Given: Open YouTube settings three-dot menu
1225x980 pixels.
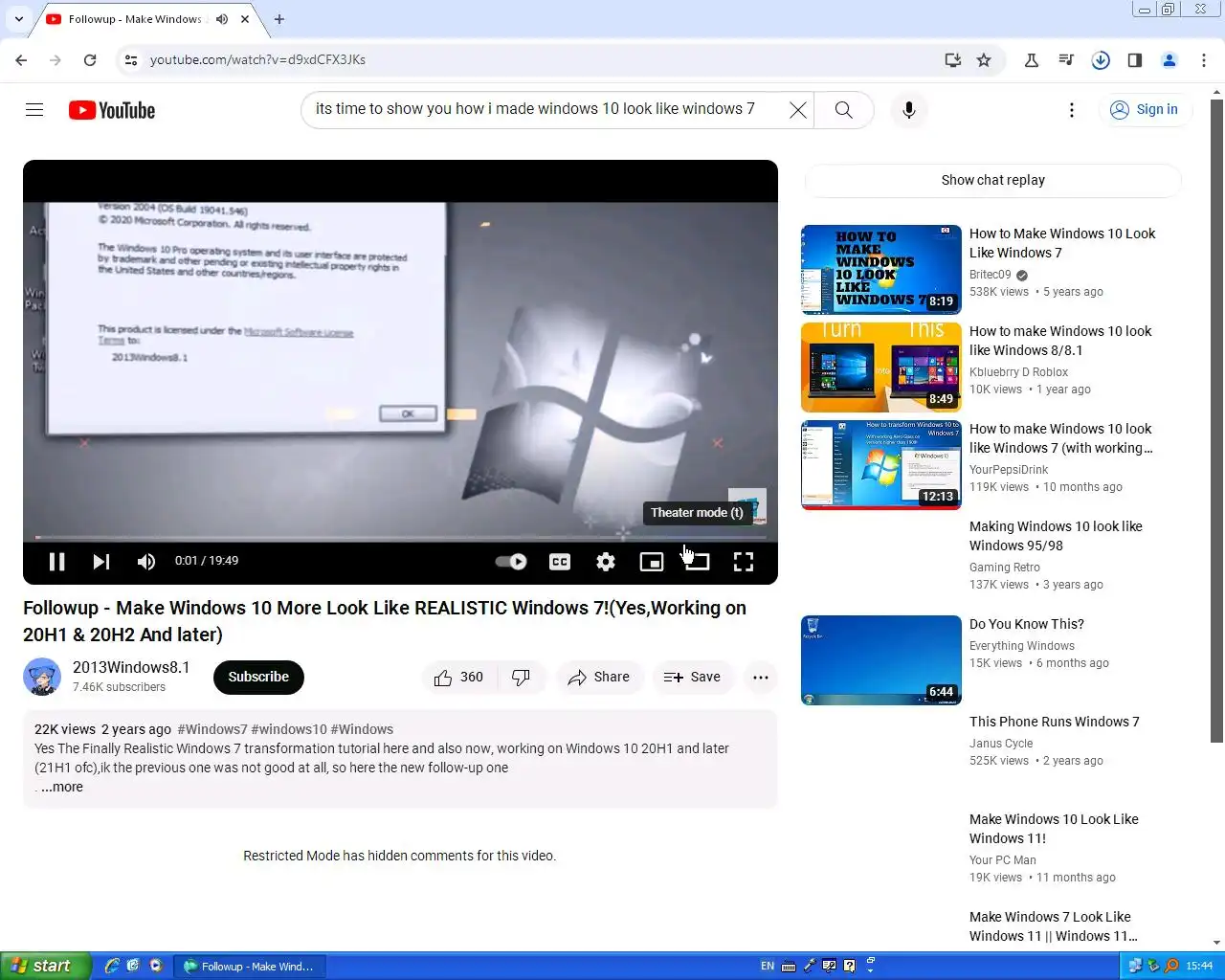Looking at the screenshot, I should [1072, 110].
